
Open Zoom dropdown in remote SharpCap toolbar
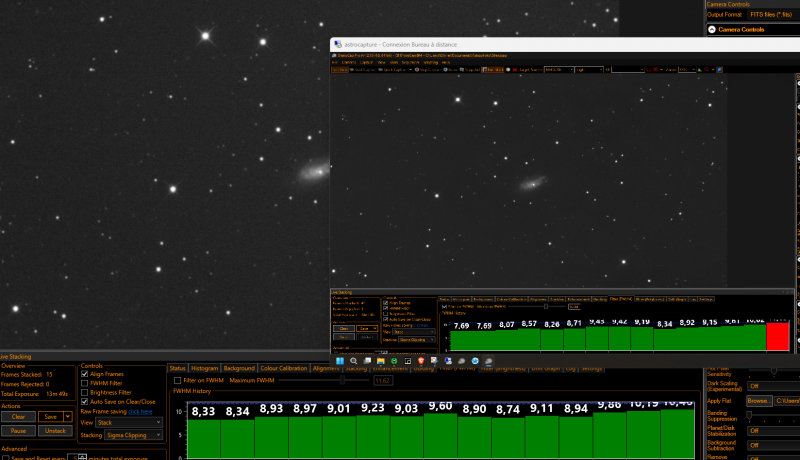pos(687,69)
